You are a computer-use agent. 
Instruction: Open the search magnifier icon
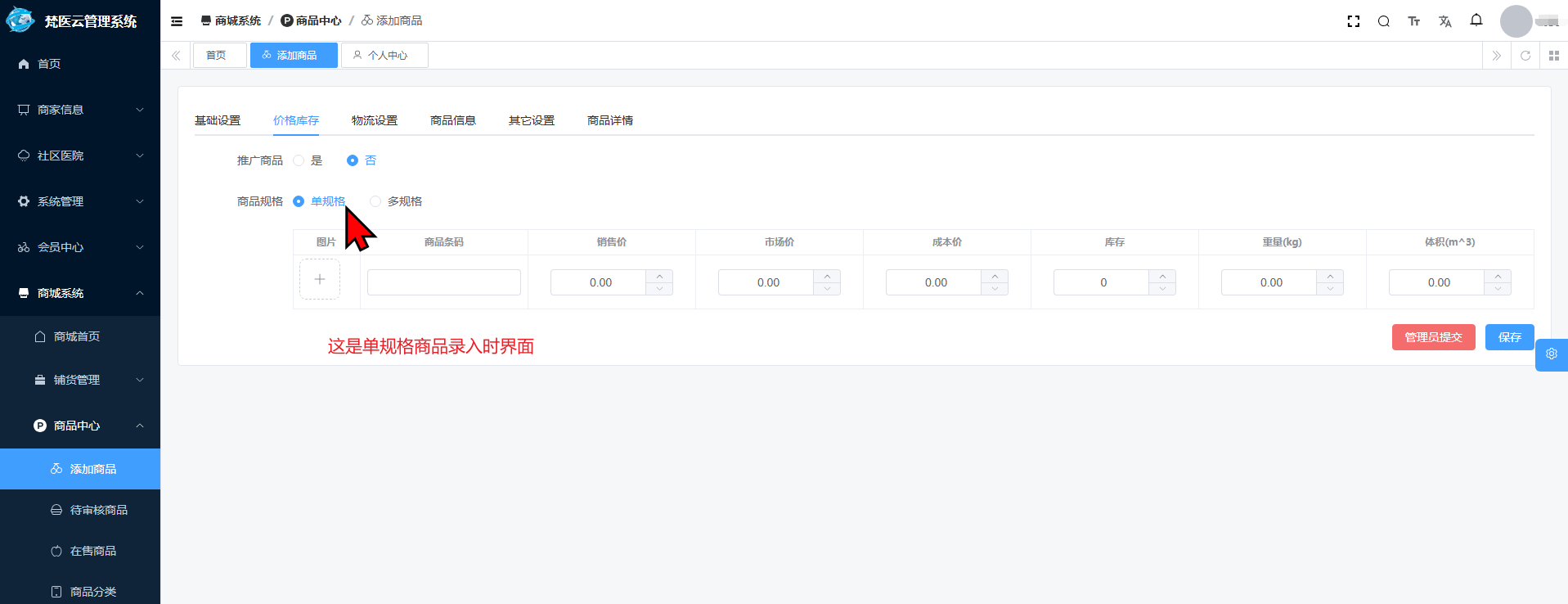tap(1384, 21)
